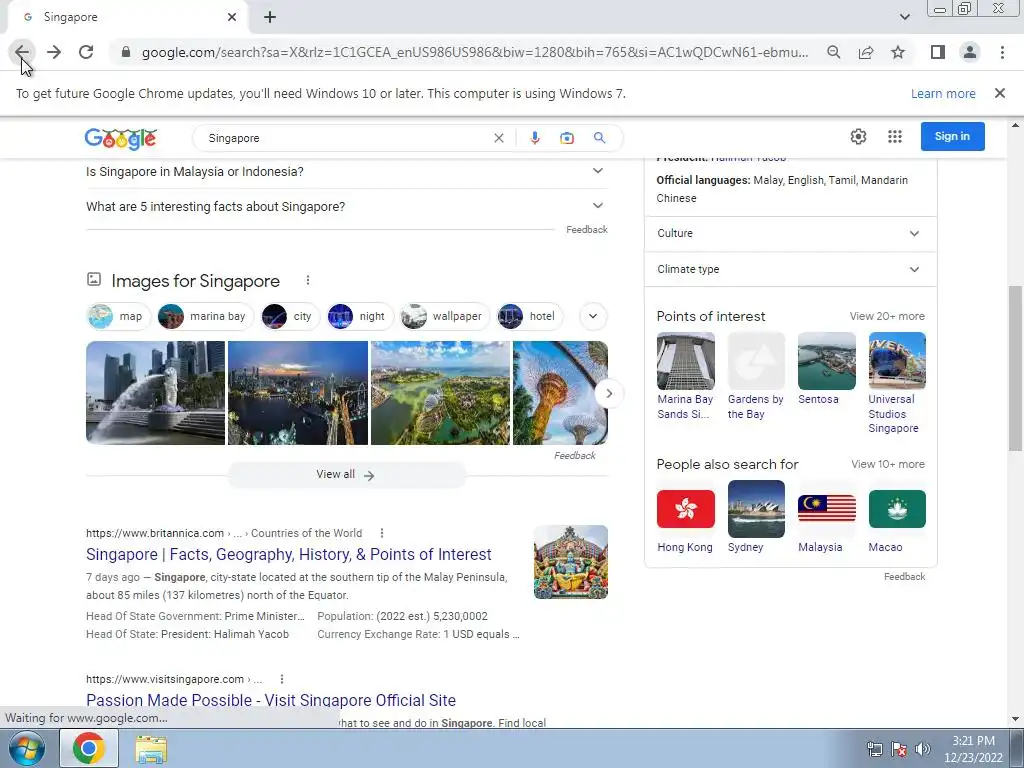Open the tab search dropdown arrow
Image resolution: width=1024 pixels, height=768 pixels.
coord(904,17)
